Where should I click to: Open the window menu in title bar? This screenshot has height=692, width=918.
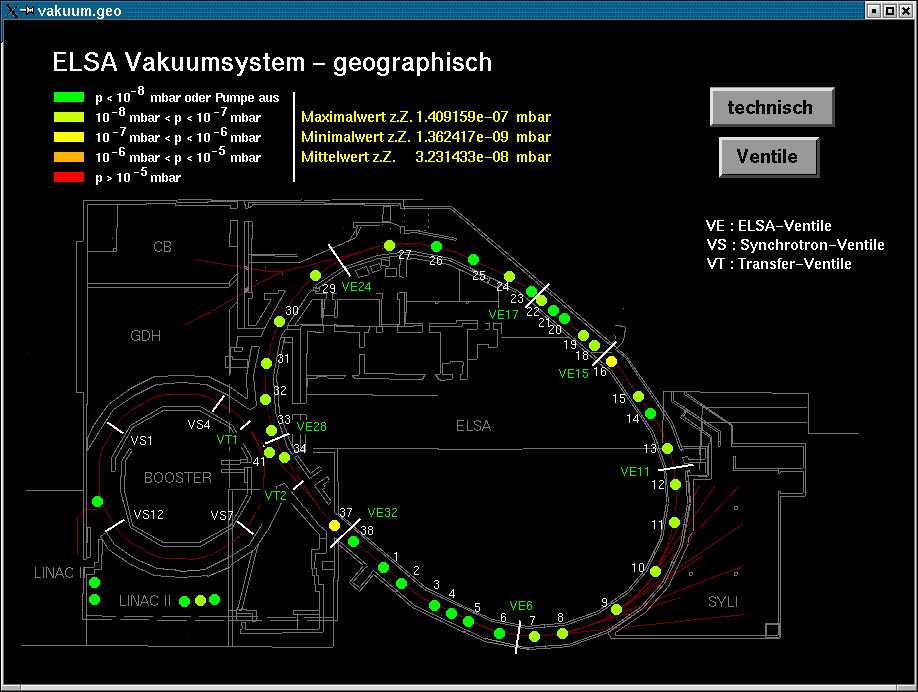(12, 10)
